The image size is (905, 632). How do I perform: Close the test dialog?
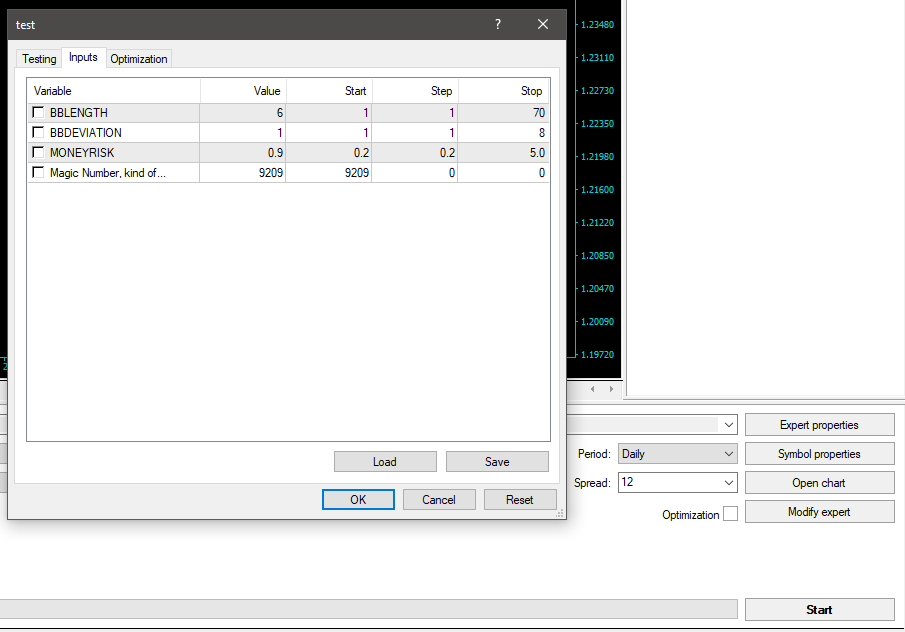point(543,24)
